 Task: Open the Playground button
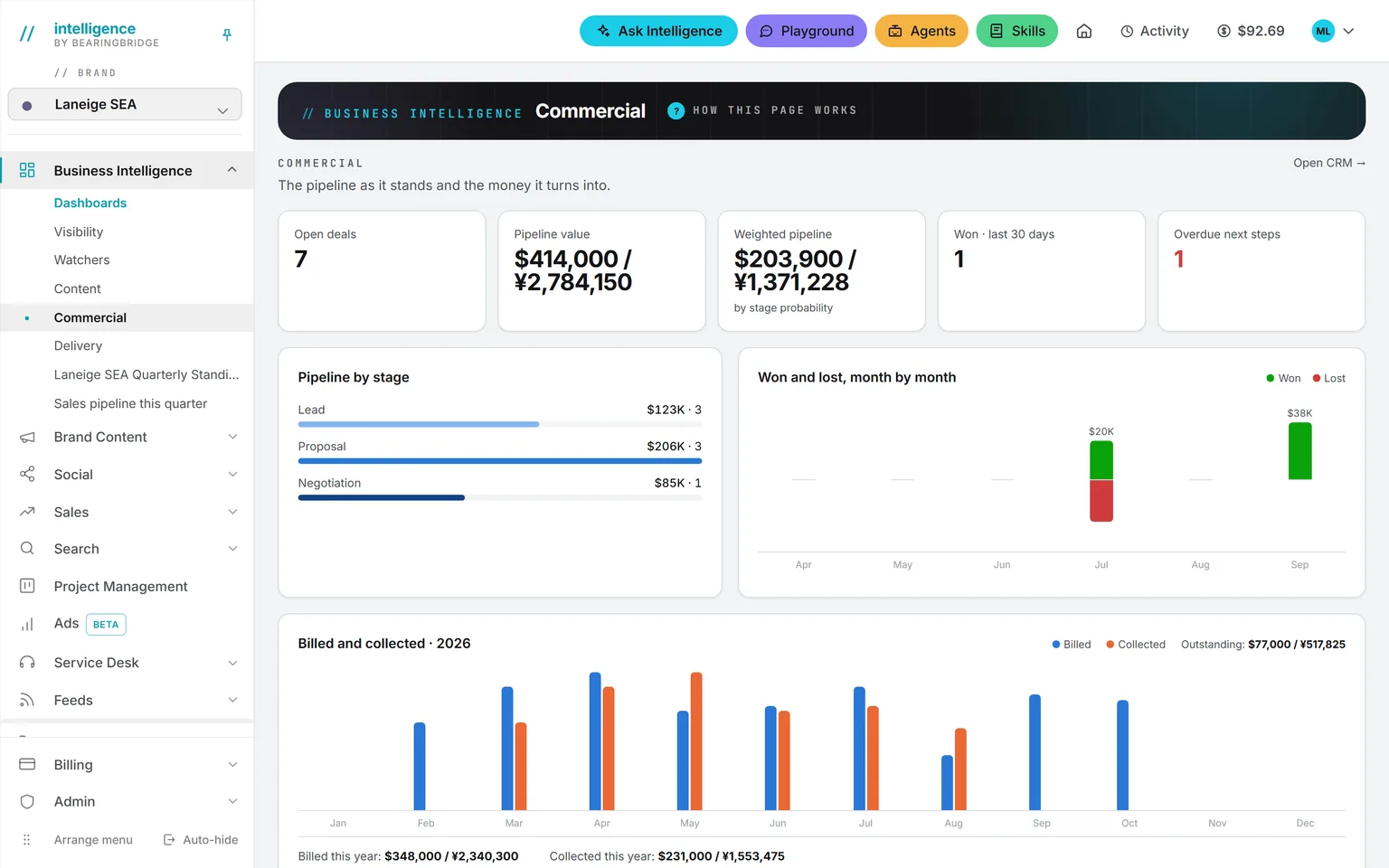[x=806, y=31]
